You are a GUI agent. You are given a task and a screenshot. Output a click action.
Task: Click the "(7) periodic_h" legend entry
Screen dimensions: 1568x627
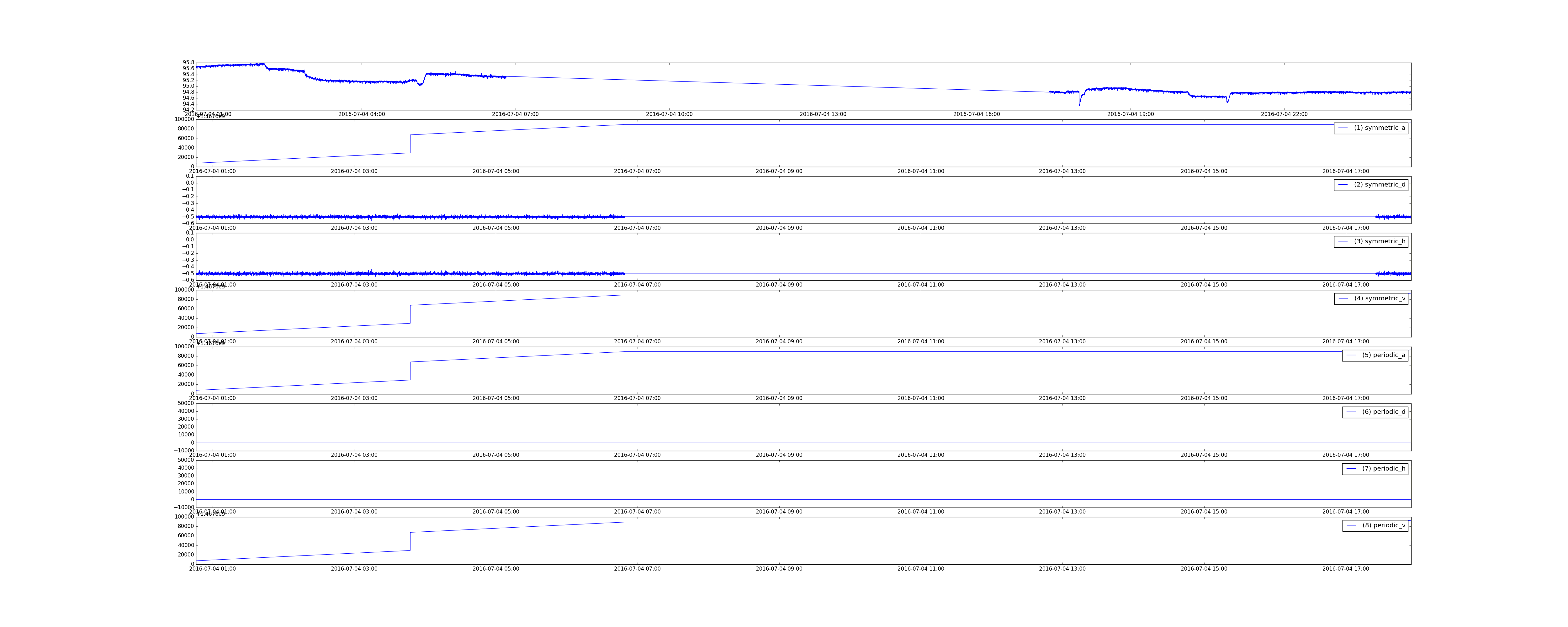tap(1375, 469)
